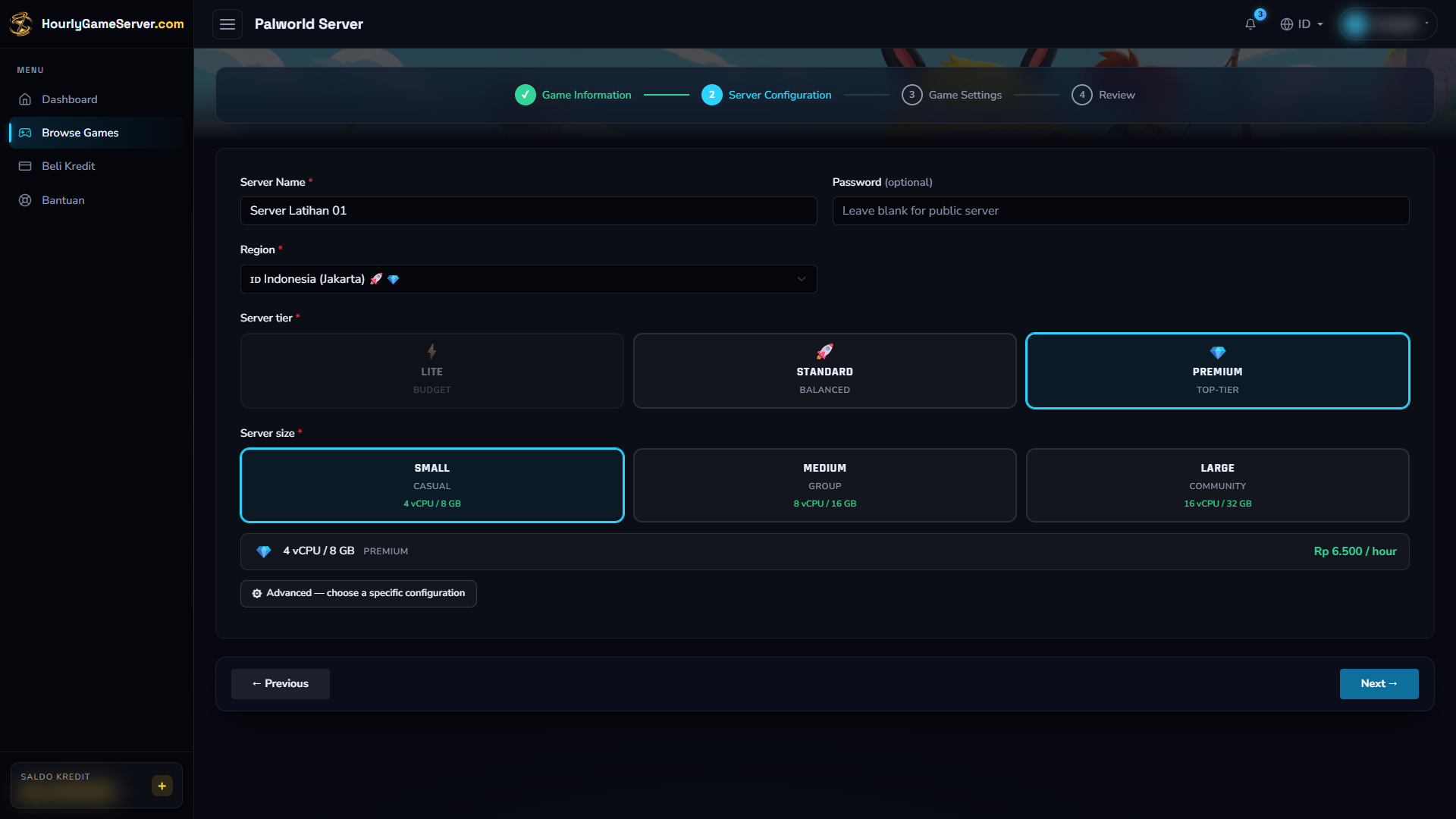Select the Lite budget server tier
Screen dimensions: 1456x819
tap(432, 371)
